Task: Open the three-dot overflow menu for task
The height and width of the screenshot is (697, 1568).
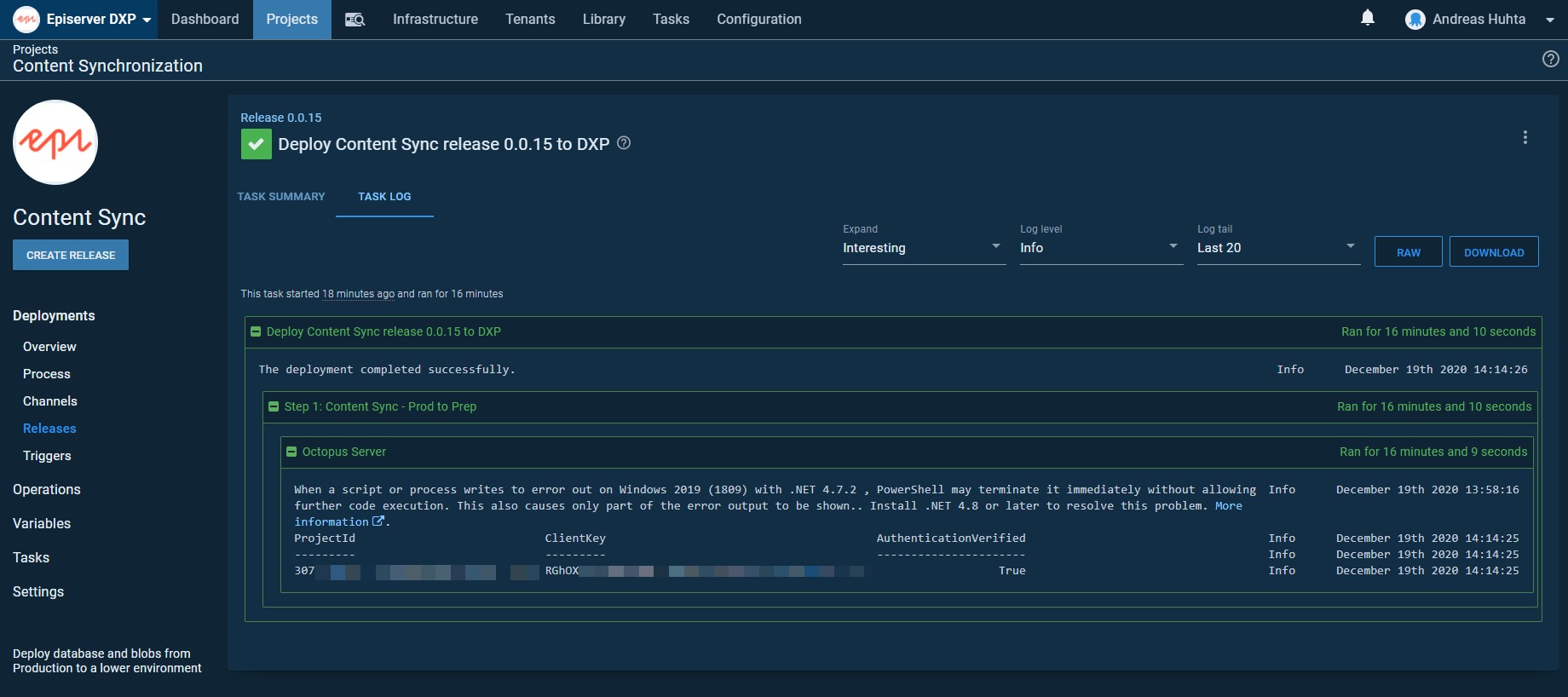Action: coord(1525,137)
